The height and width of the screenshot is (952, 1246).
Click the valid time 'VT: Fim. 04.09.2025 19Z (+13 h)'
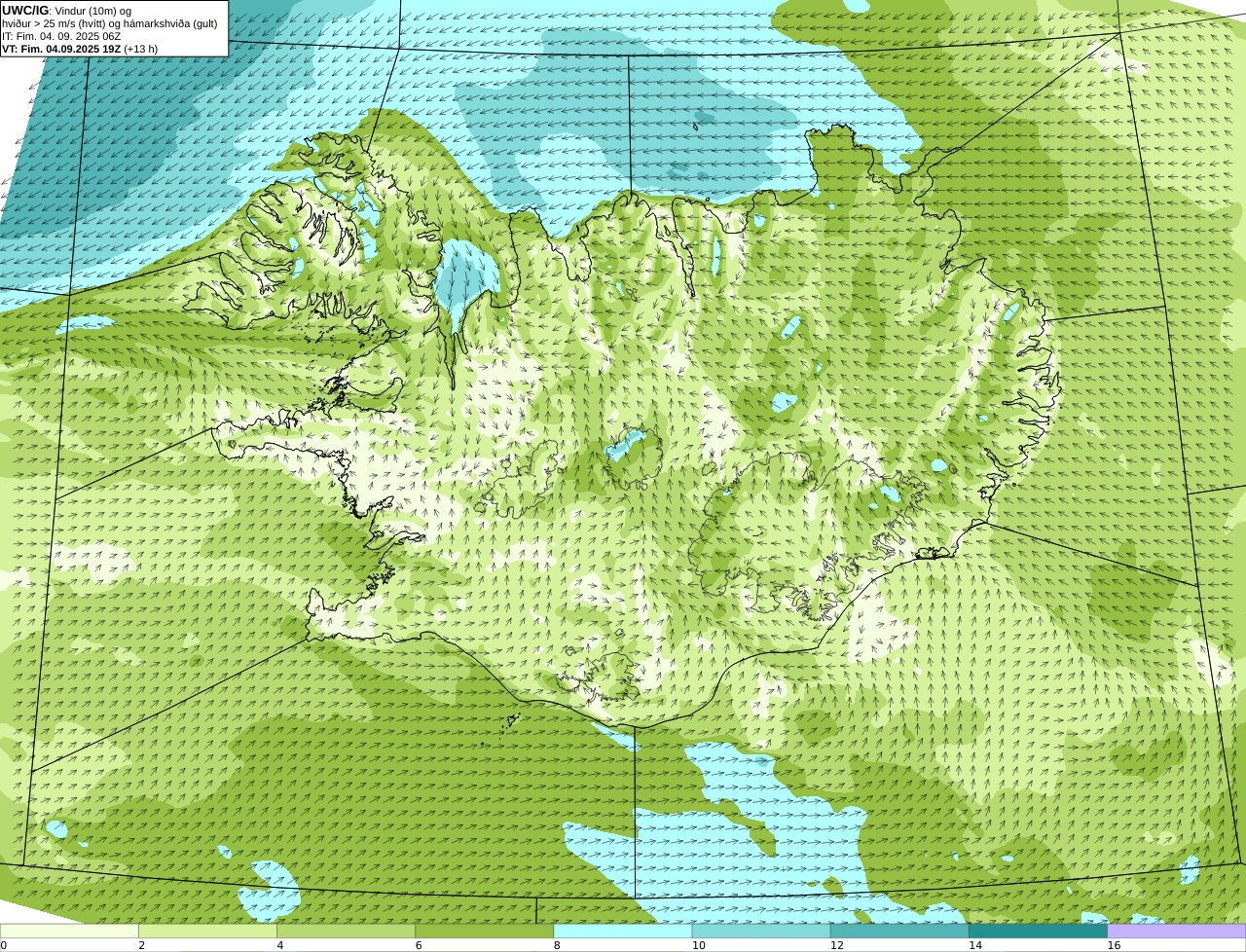point(80,49)
